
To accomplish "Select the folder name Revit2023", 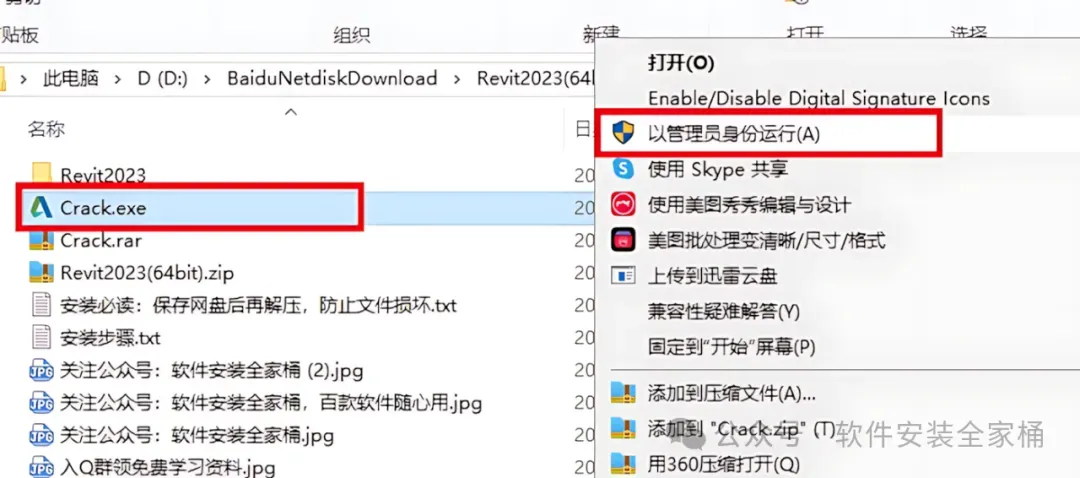I will point(103,175).
